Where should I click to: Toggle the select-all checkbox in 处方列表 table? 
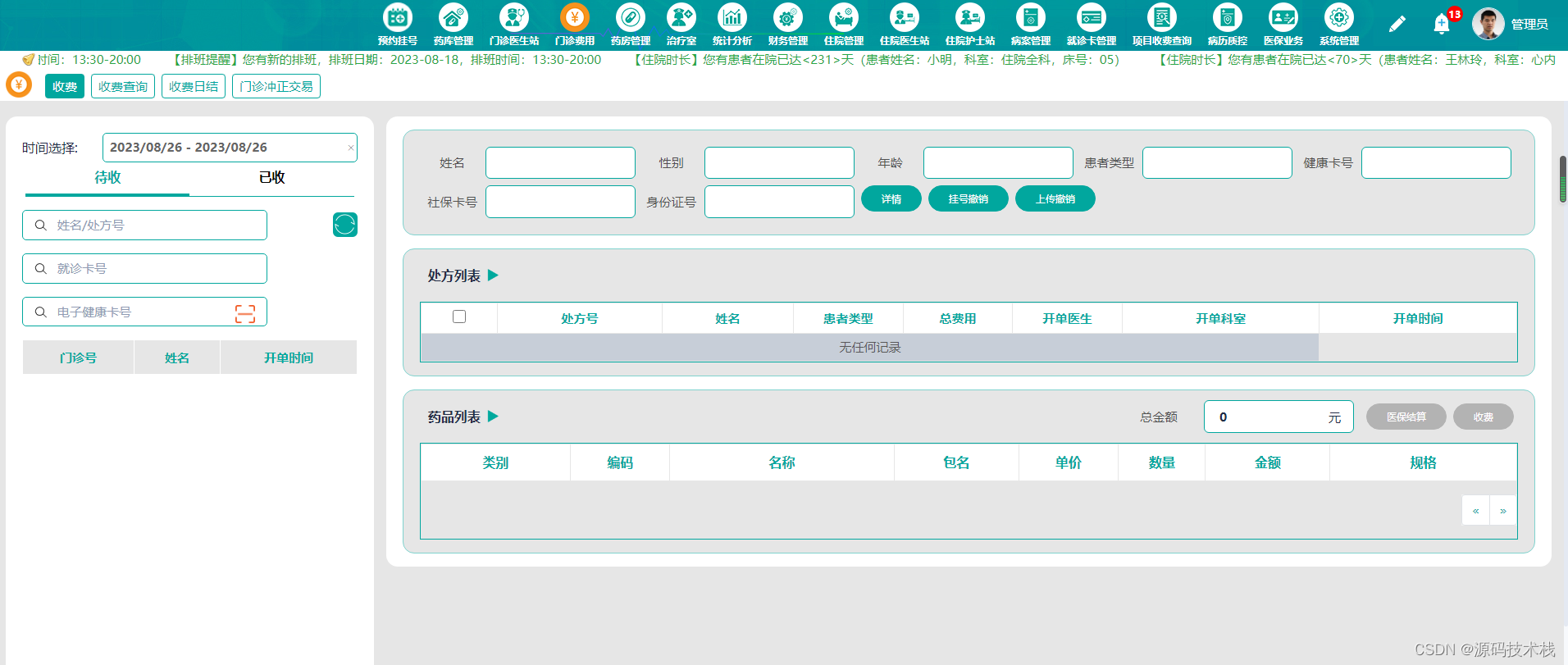pyautogui.click(x=459, y=317)
